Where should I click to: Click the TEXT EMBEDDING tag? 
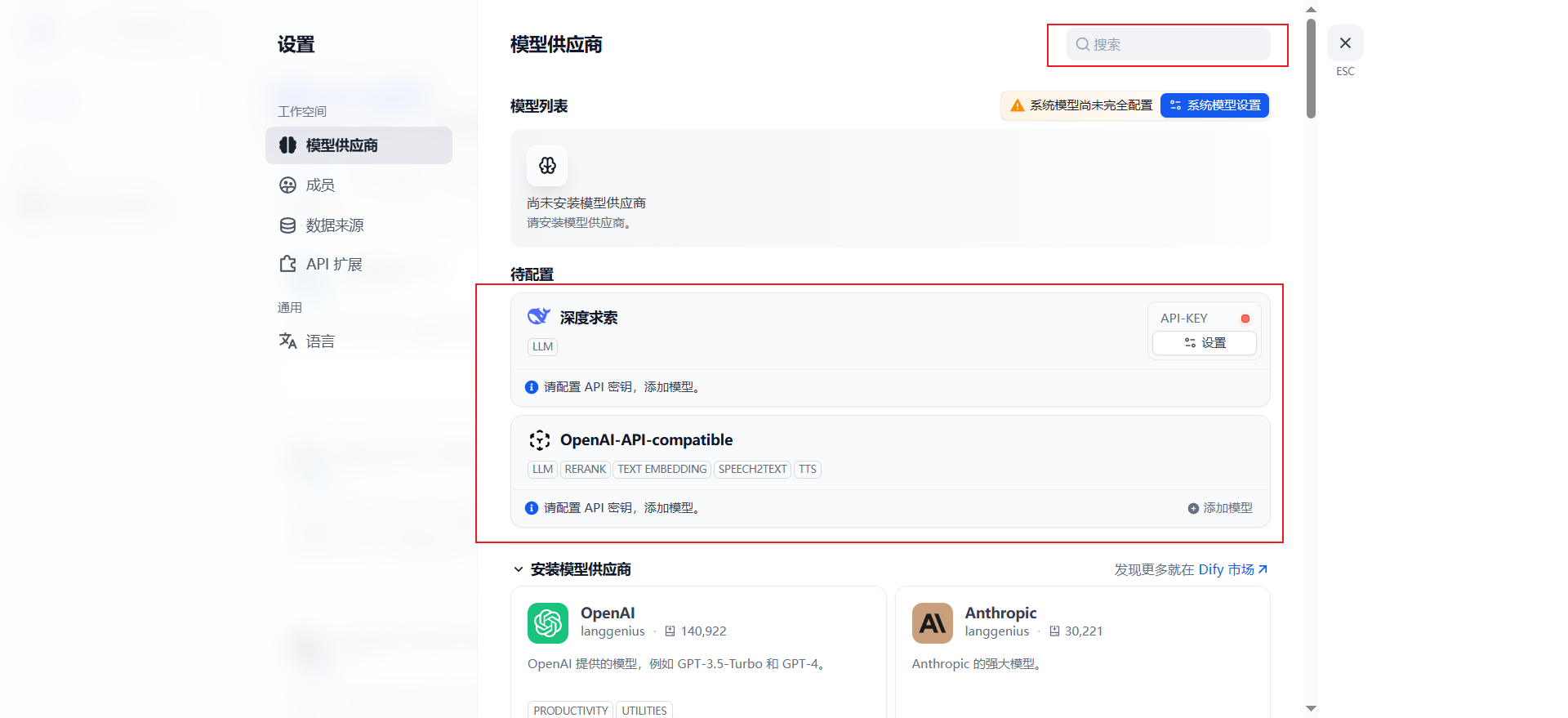coord(662,469)
